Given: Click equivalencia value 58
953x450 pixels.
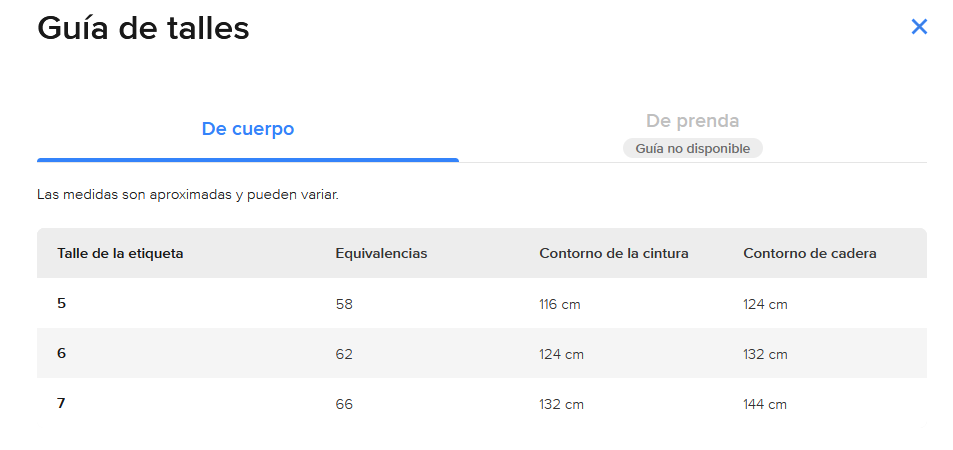Looking at the screenshot, I should pyautogui.click(x=344, y=304).
